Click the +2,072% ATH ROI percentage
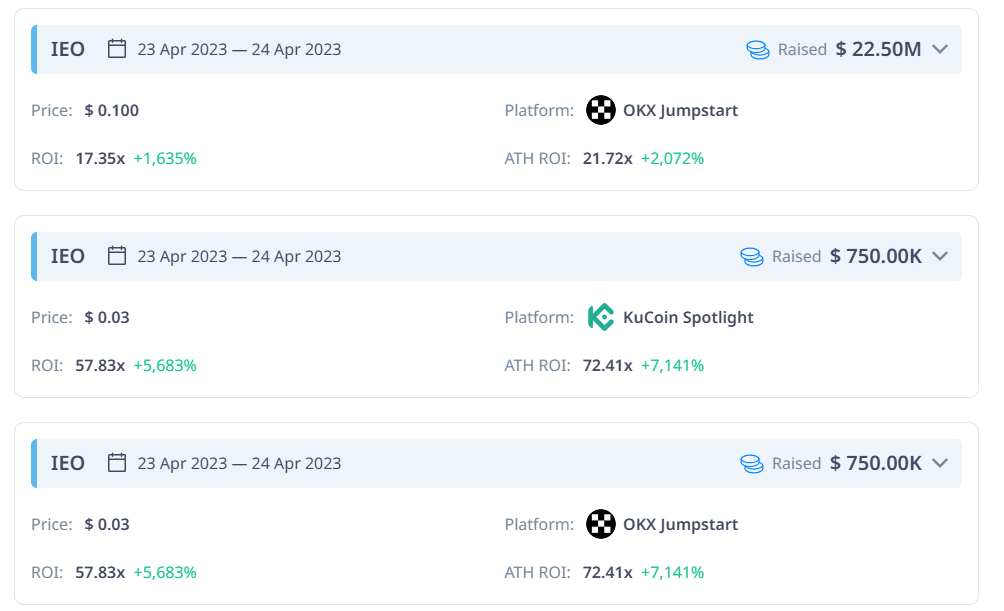This screenshot has height=611, width=1004. pos(672,158)
